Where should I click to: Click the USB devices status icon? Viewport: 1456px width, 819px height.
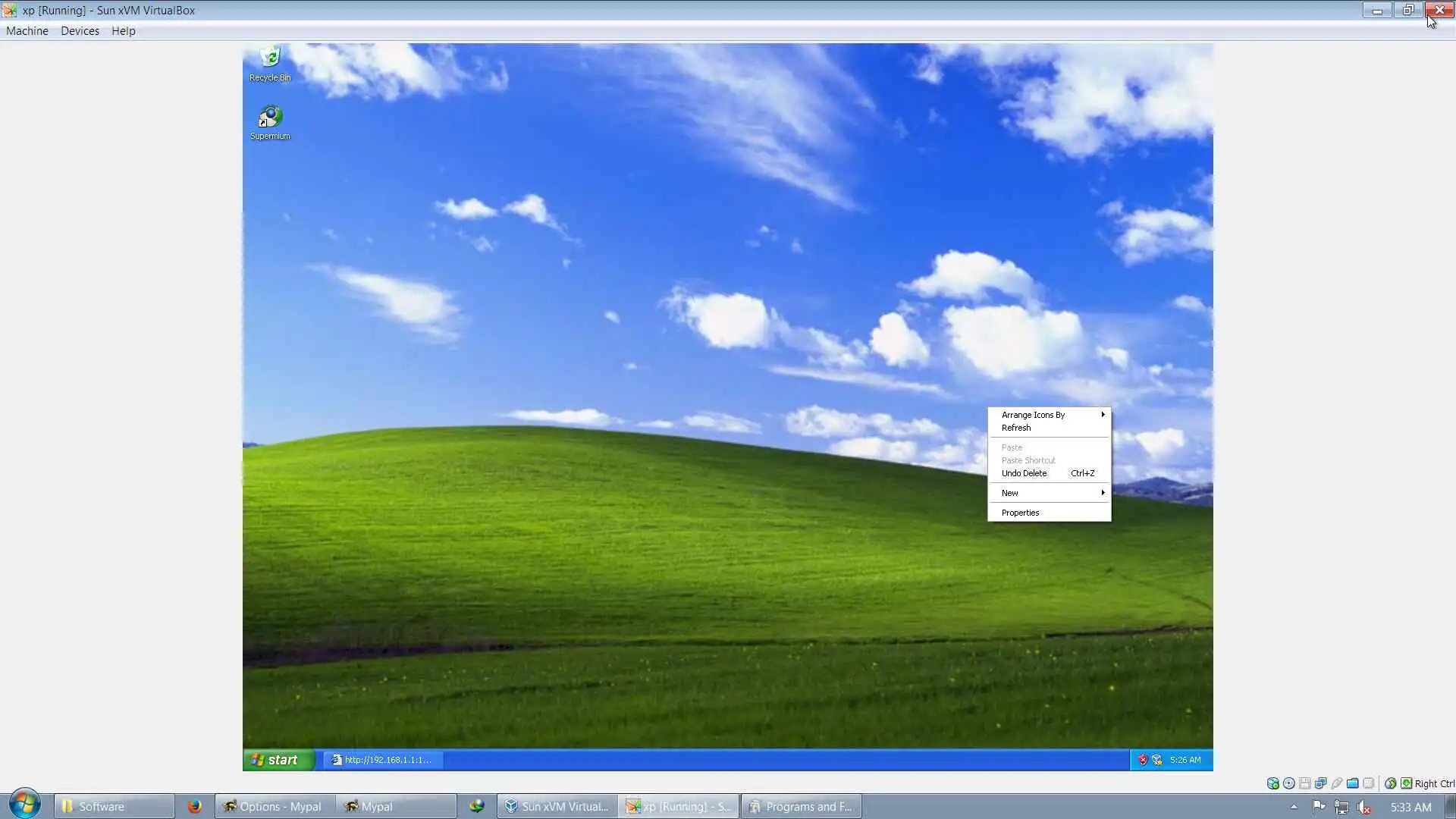(1336, 783)
